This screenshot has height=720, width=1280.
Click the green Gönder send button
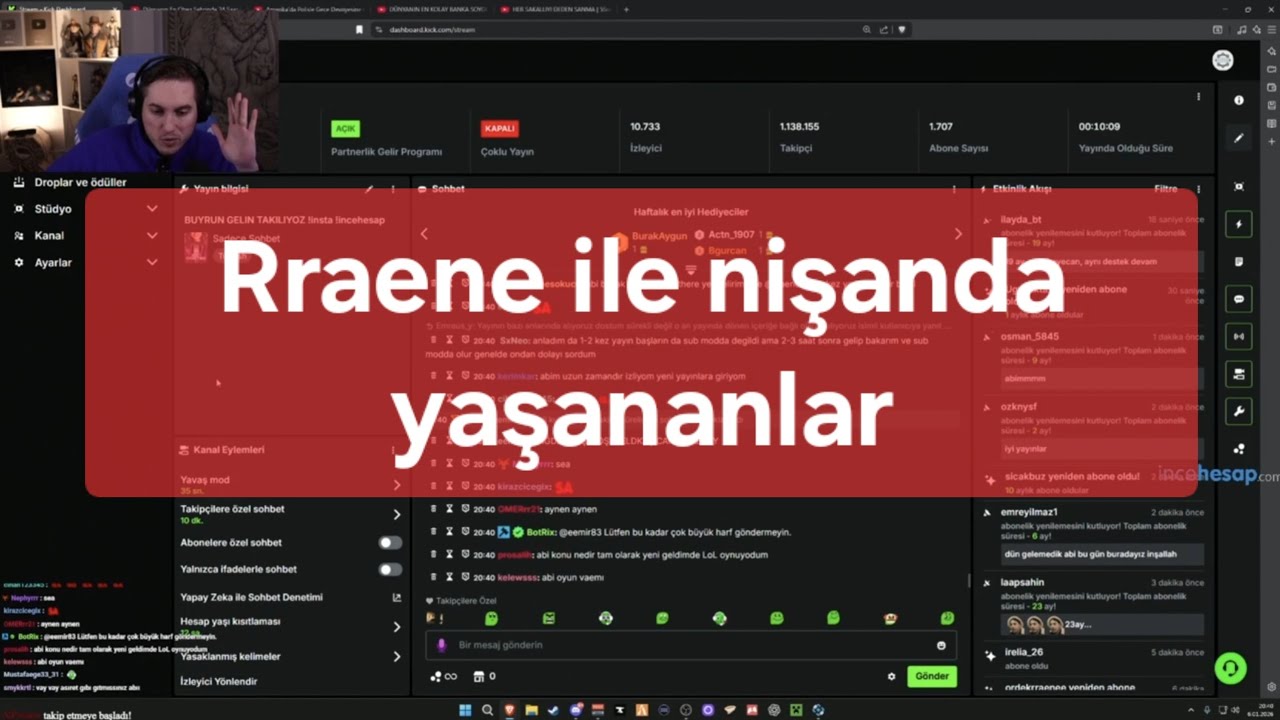932,676
